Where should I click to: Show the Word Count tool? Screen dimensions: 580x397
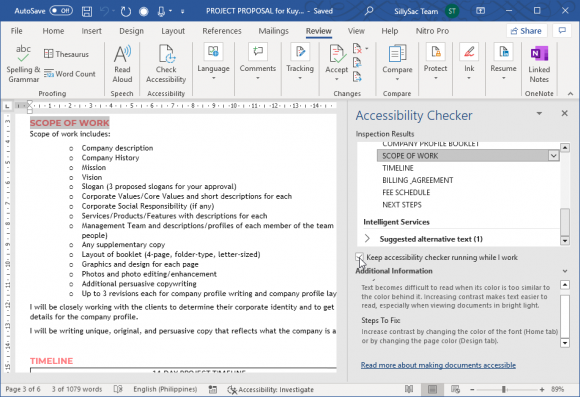click(x=70, y=74)
